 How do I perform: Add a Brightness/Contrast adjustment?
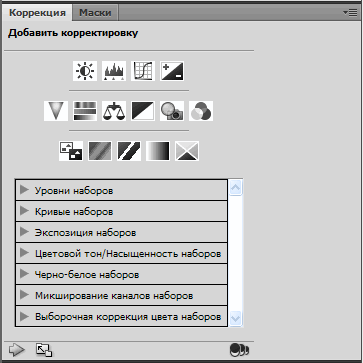pyautogui.click(x=85, y=71)
